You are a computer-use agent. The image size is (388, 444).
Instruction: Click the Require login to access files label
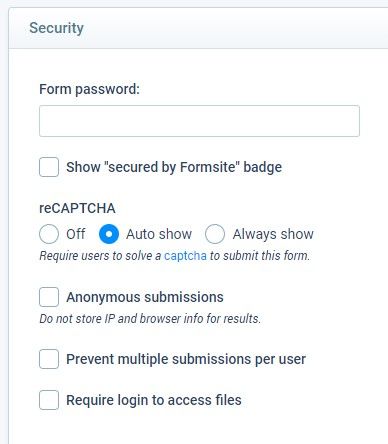[x=154, y=400]
